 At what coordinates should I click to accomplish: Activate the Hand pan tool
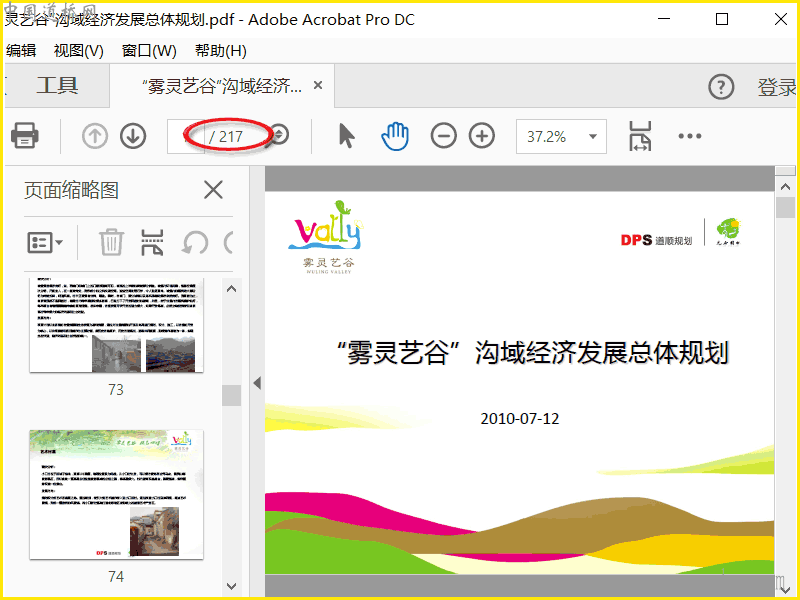pos(395,136)
